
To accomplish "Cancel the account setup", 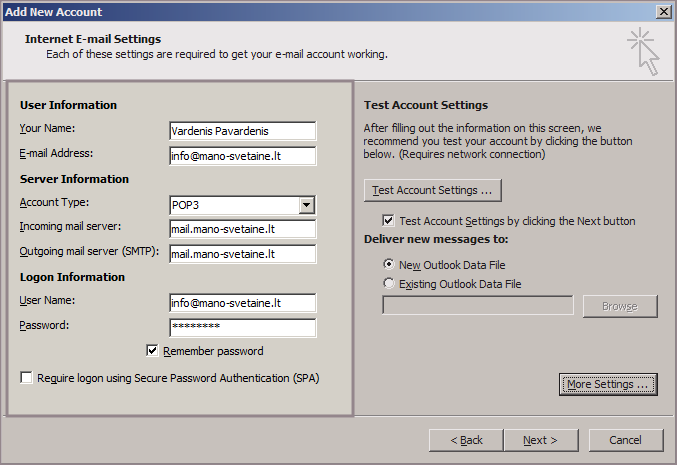I will tap(625, 440).
